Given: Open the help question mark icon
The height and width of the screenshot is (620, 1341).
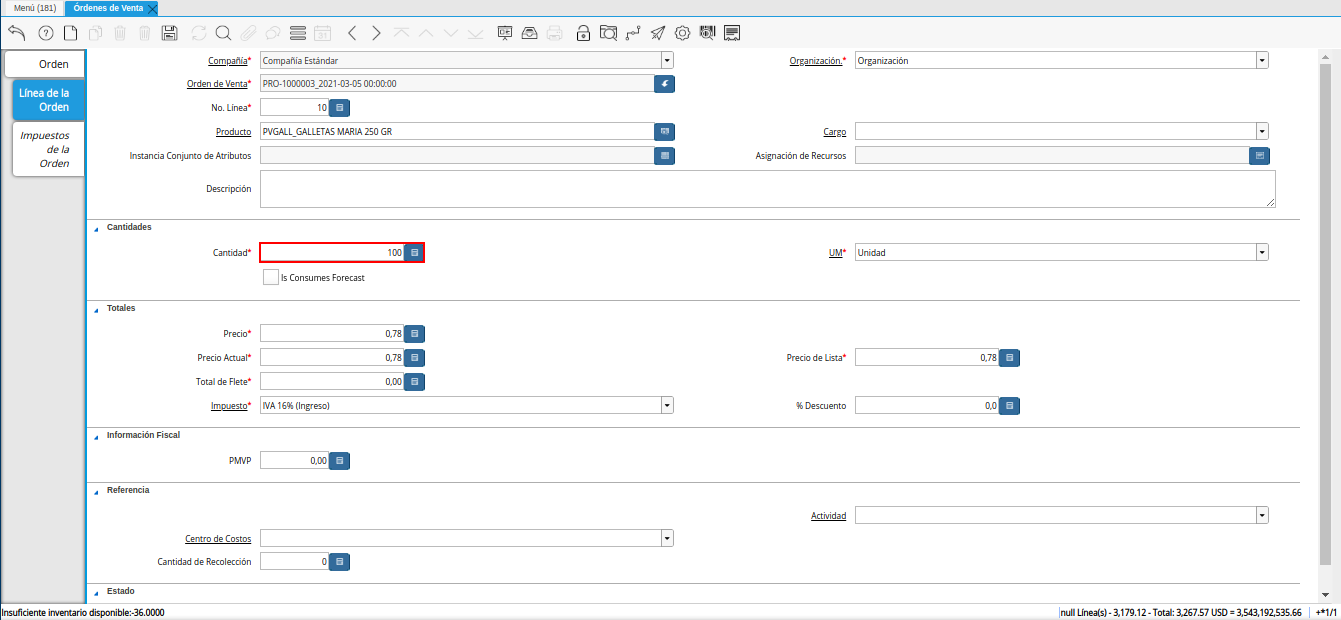Looking at the screenshot, I should [x=45, y=33].
